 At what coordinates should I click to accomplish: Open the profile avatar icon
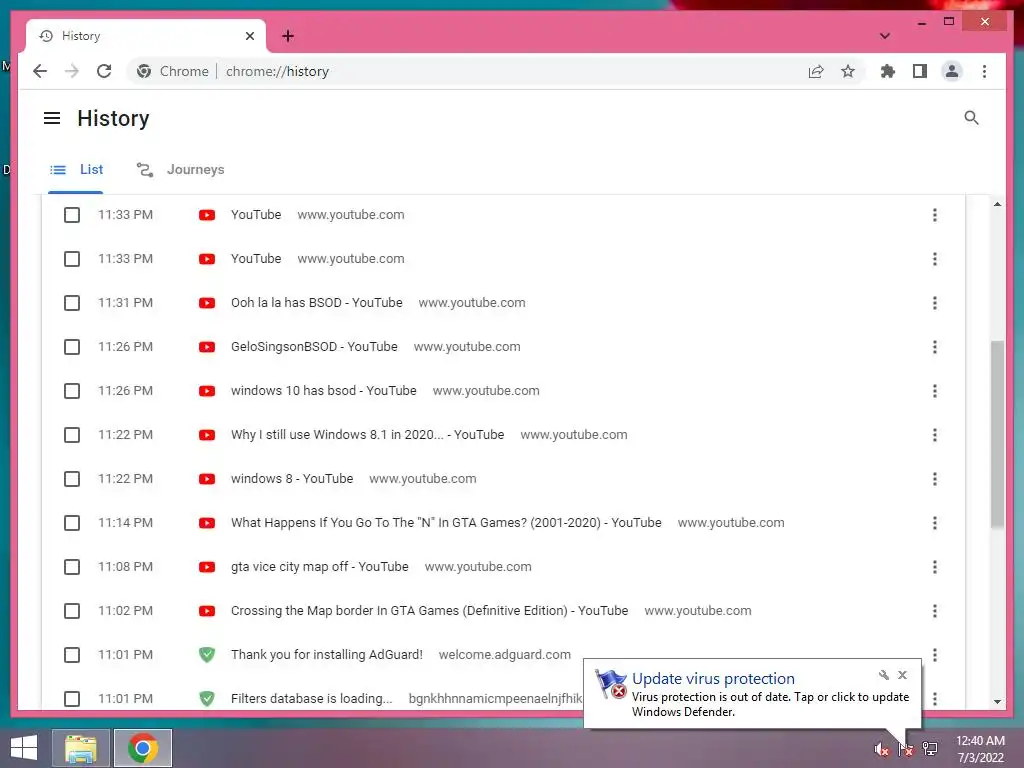[x=952, y=71]
